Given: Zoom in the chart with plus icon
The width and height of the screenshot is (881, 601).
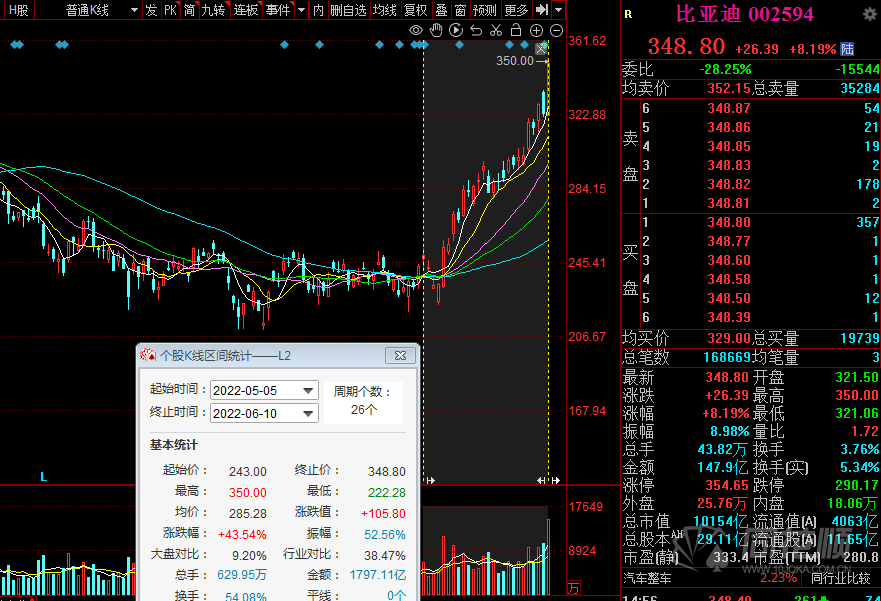Looking at the screenshot, I should (536, 31).
